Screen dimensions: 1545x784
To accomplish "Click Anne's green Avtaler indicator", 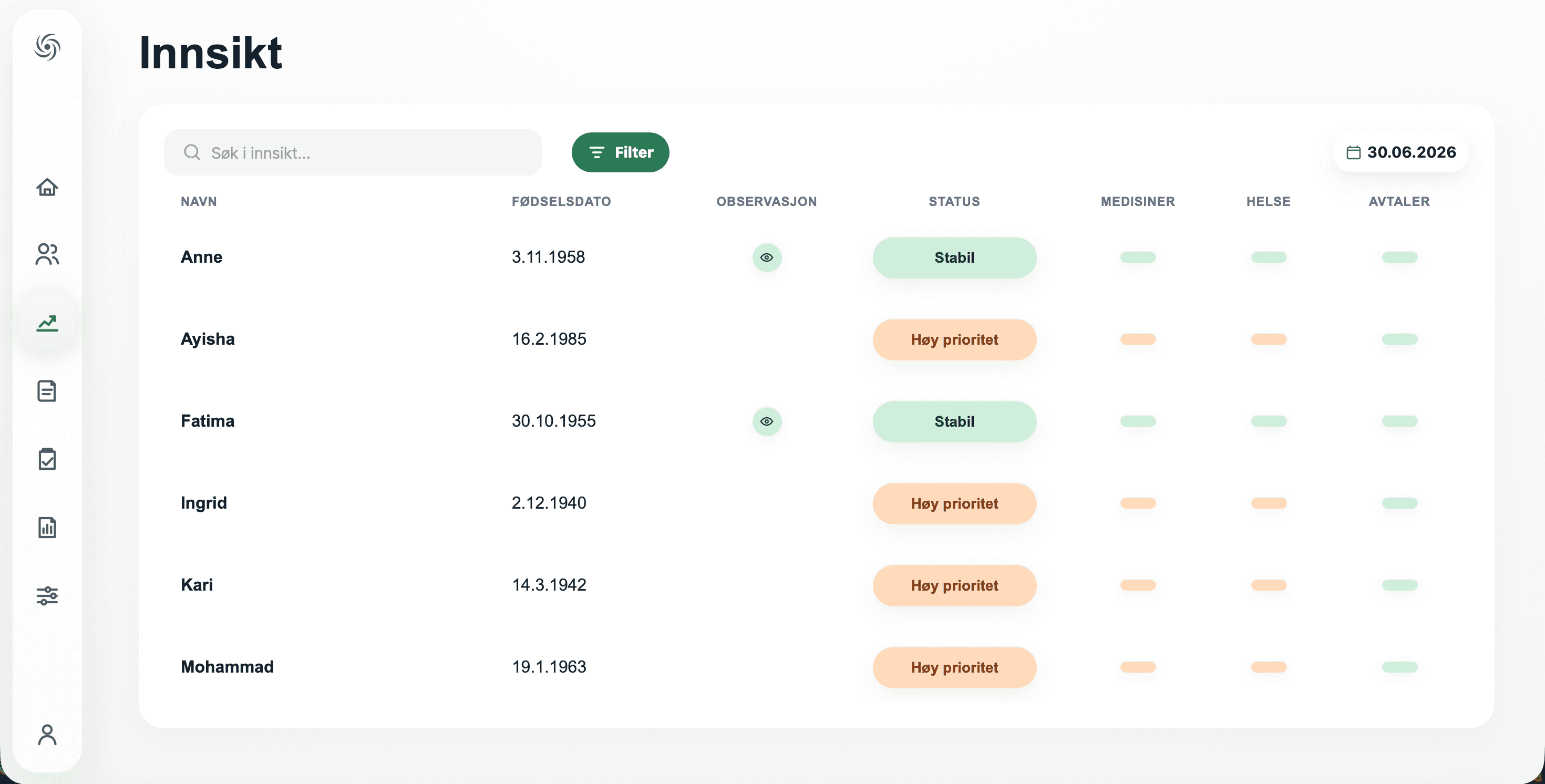I will [x=1399, y=257].
